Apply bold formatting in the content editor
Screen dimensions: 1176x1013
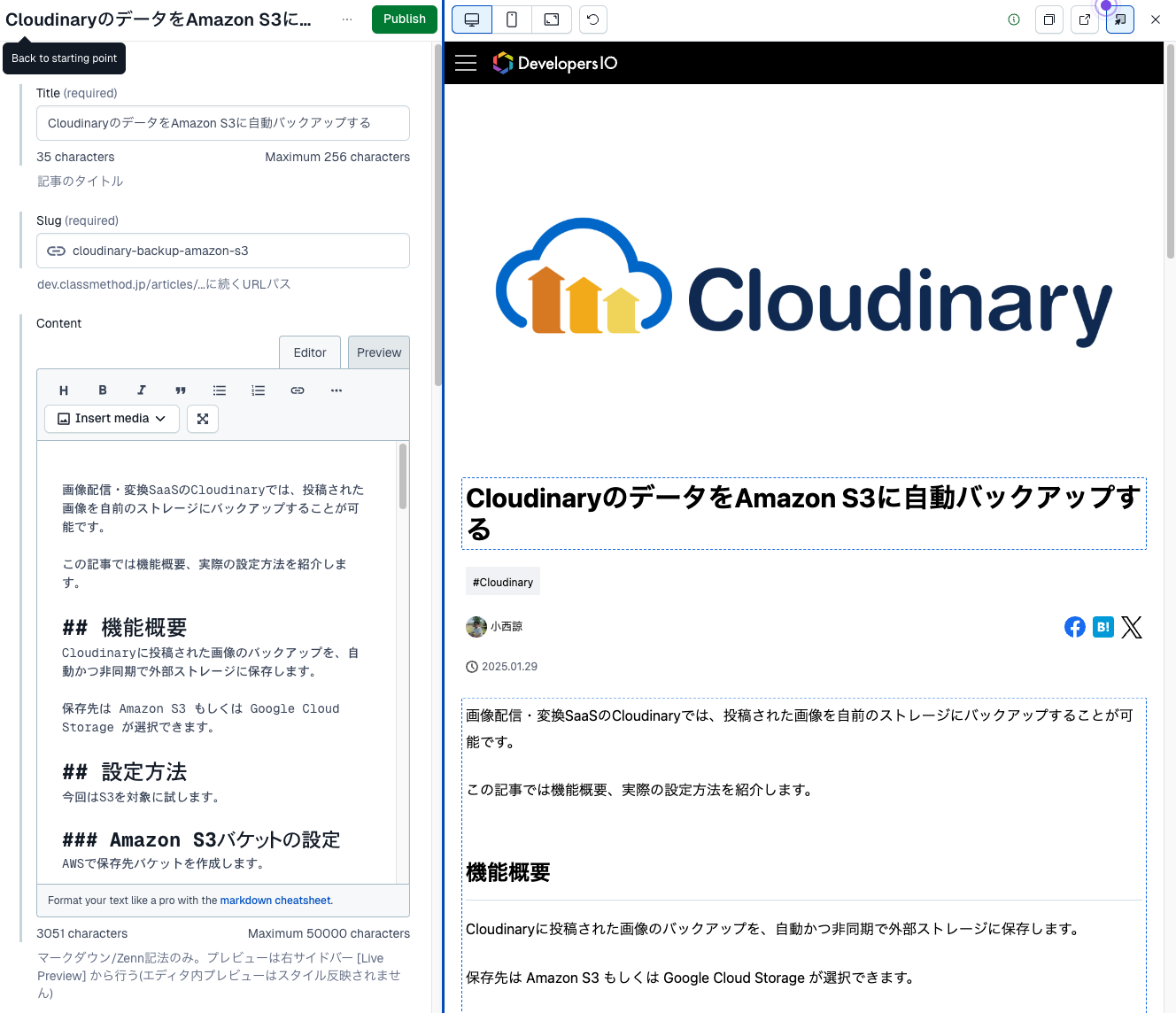(x=103, y=391)
